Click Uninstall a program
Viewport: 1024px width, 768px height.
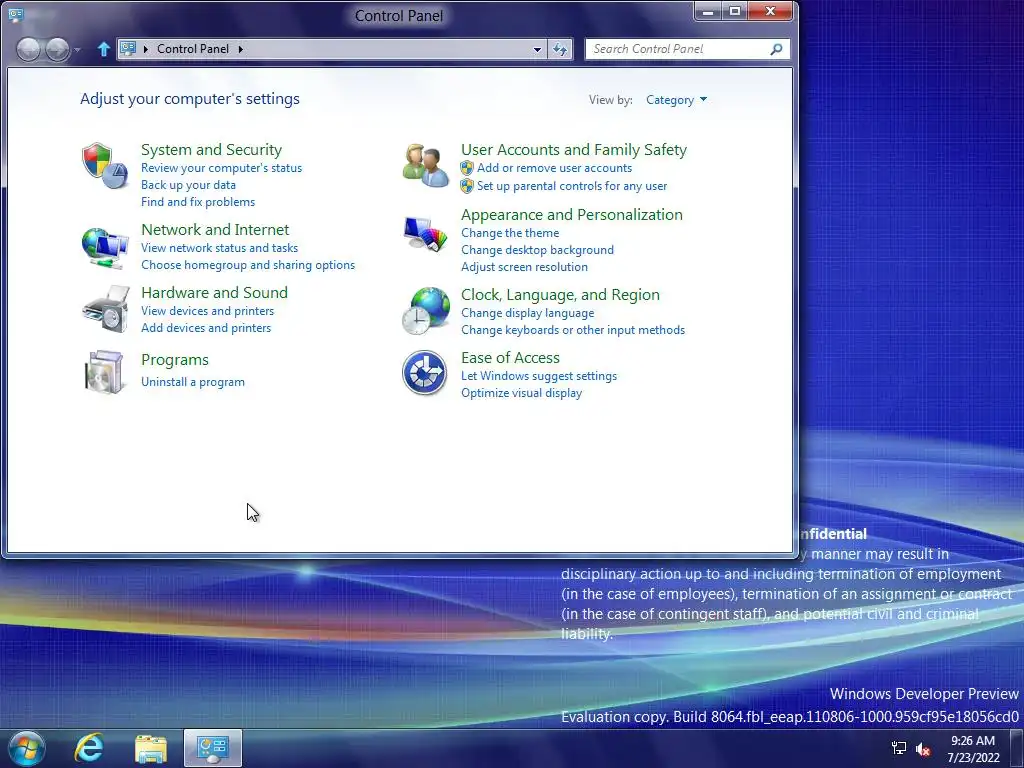coord(193,382)
